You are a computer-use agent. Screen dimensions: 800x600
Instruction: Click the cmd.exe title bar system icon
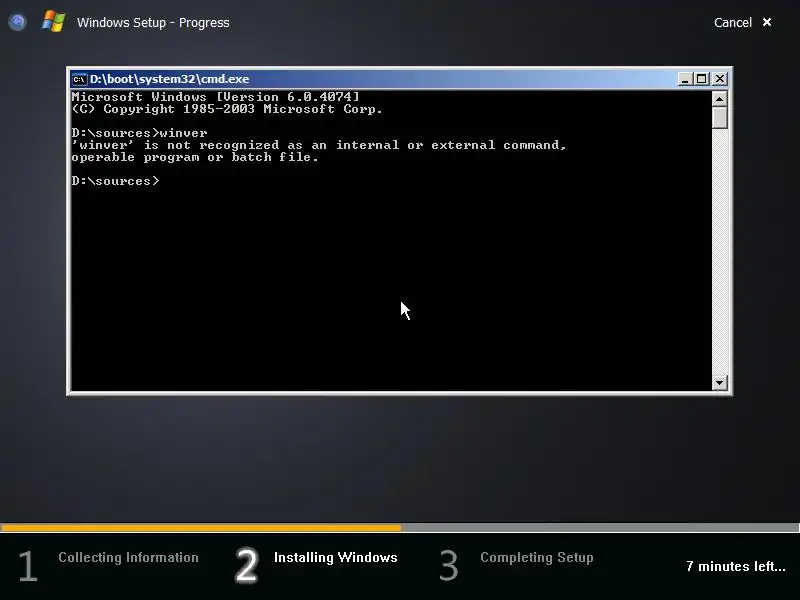(79, 79)
